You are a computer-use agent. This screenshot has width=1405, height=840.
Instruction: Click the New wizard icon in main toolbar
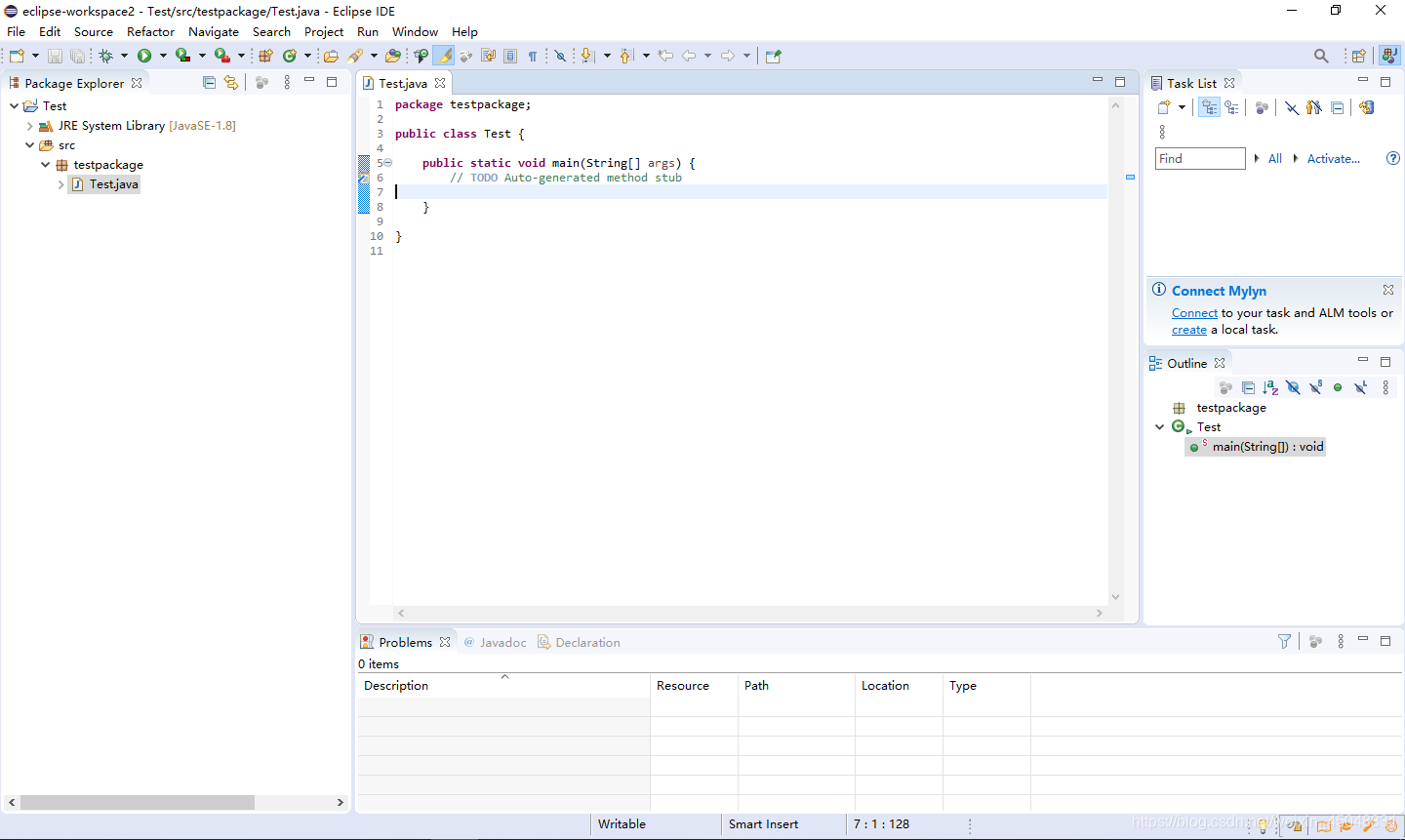click(17, 56)
